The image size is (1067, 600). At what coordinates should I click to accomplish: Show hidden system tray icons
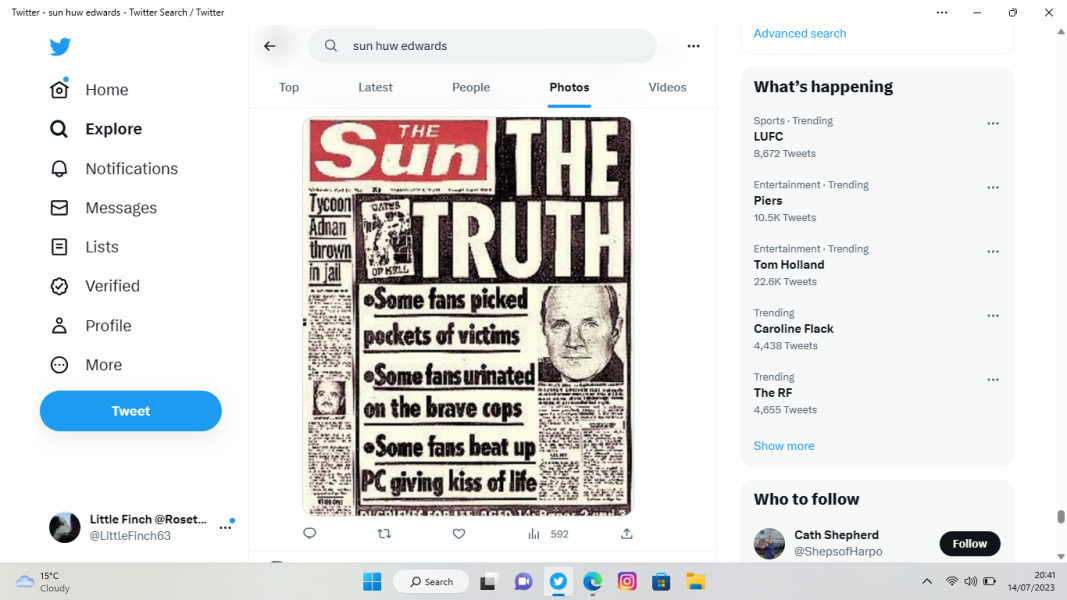(927, 581)
